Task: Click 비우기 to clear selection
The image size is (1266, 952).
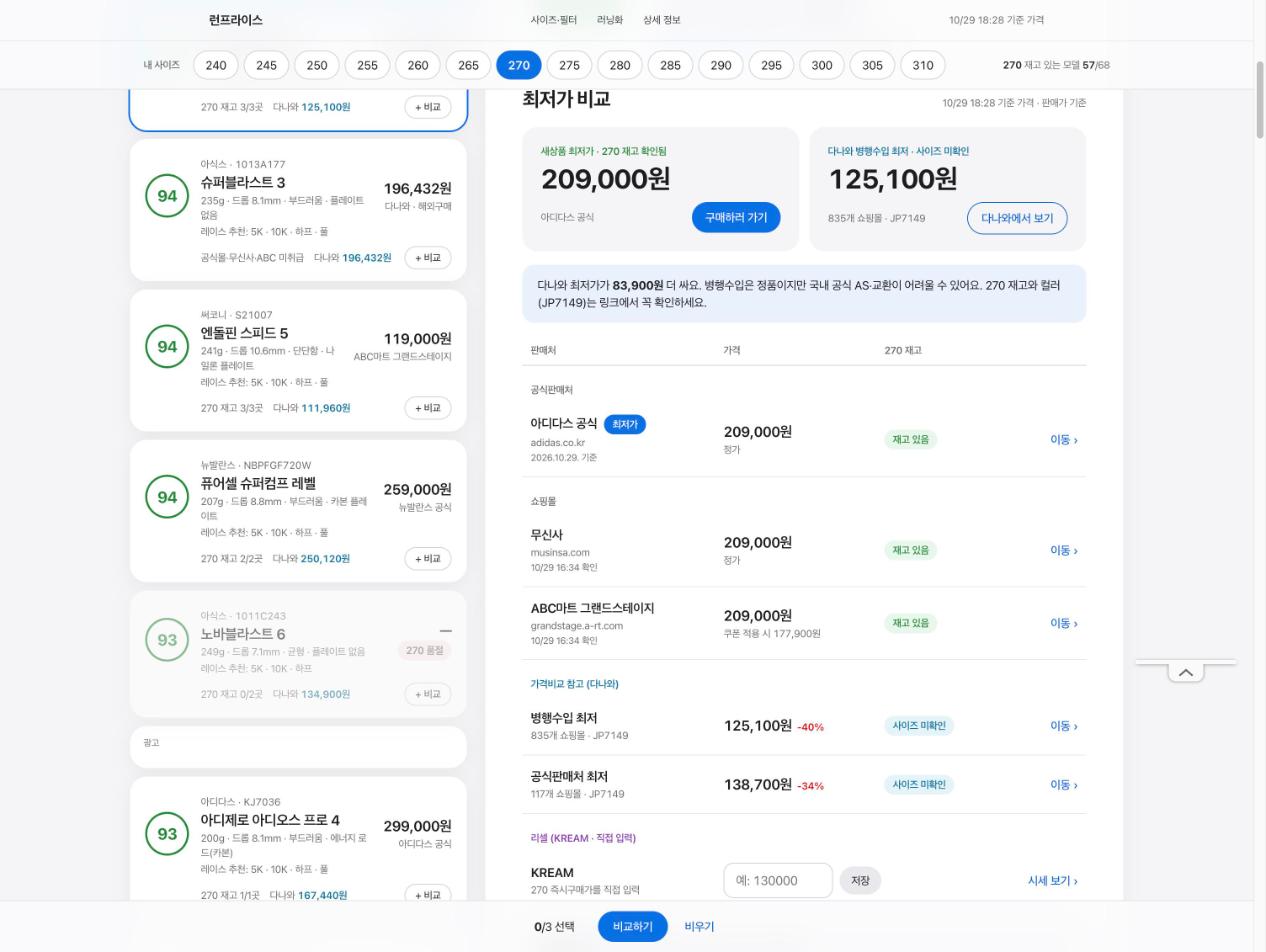Action: click(700, 927)
